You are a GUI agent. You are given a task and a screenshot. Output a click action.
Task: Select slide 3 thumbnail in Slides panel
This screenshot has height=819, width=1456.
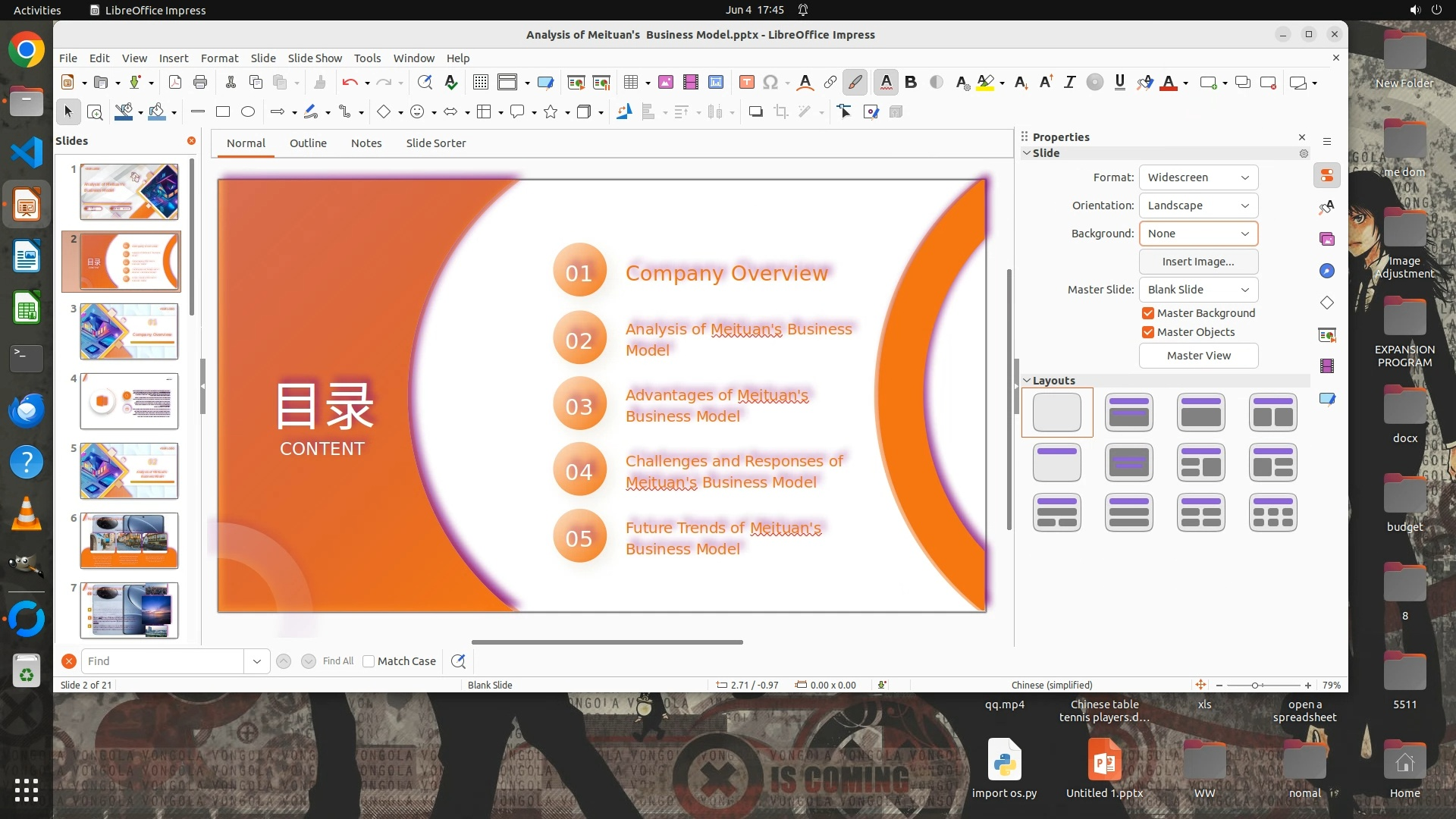(129, 331)
